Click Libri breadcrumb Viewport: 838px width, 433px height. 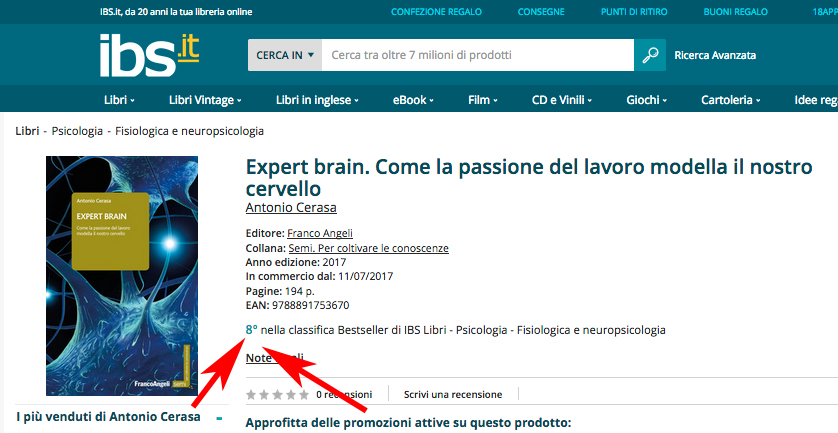[27, 131]
